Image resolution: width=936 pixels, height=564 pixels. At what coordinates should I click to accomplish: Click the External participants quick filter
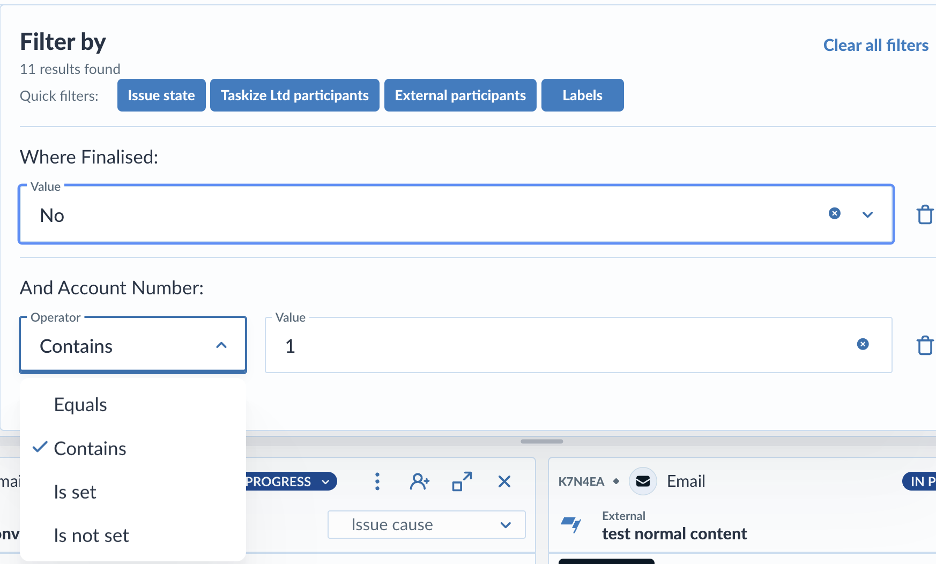(x=460, y=95)
